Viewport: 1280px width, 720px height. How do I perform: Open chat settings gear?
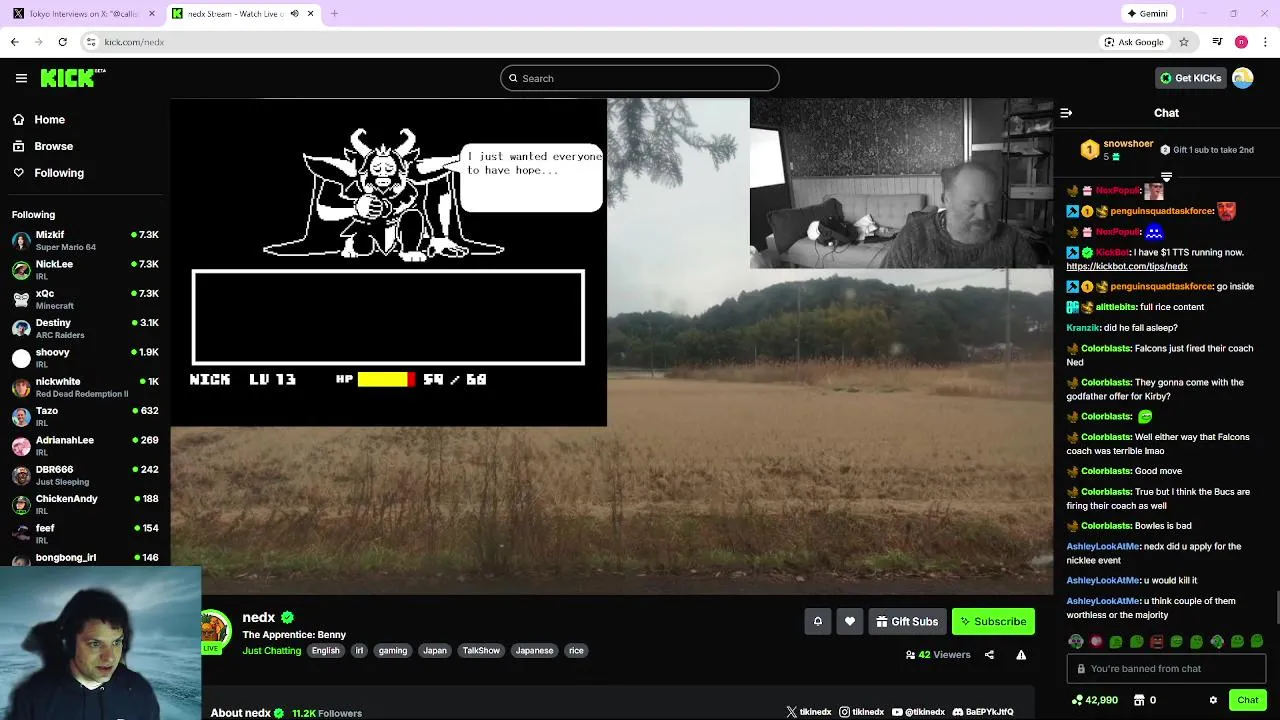click(1213, 700)
